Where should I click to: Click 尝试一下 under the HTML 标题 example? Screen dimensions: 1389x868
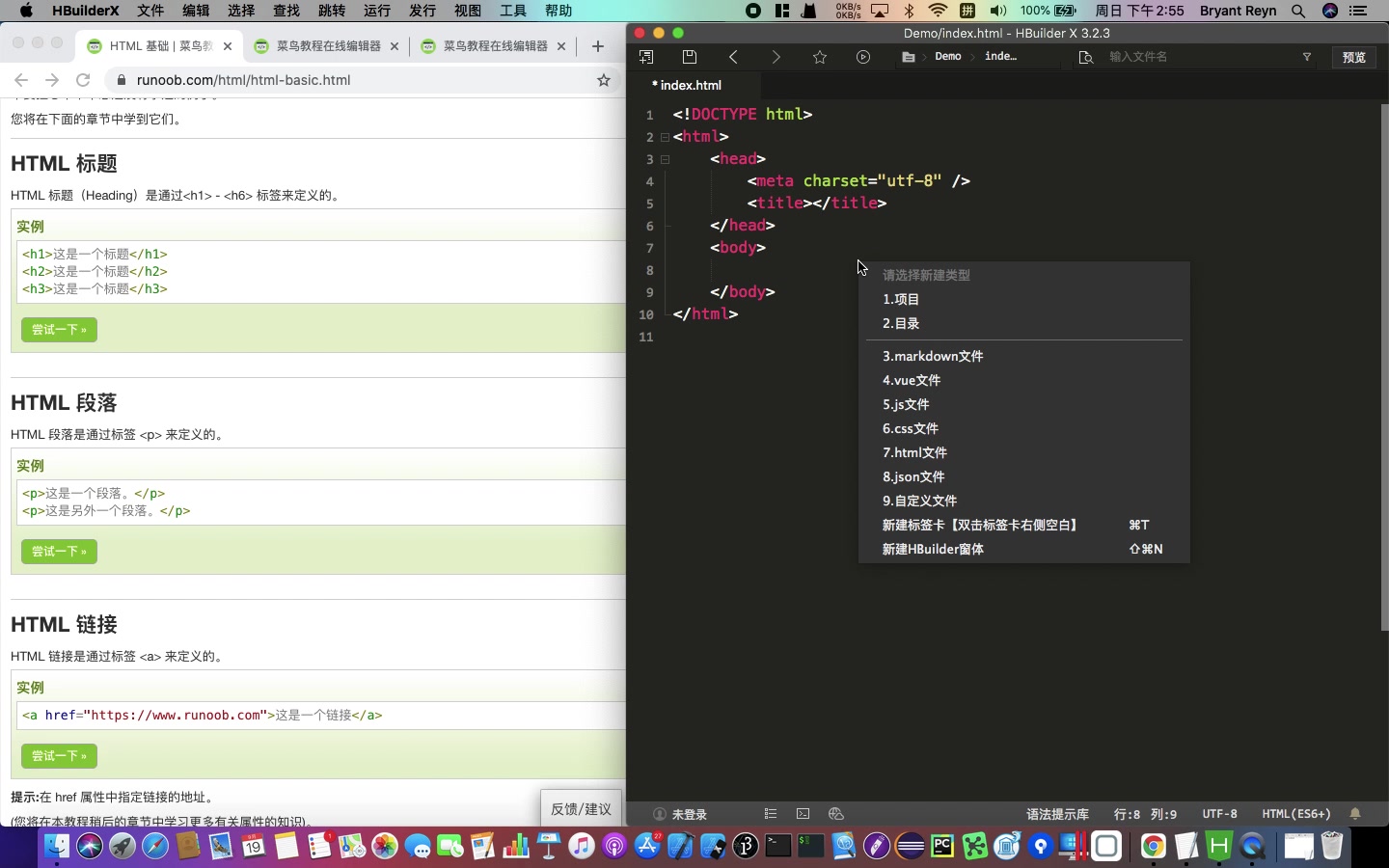point(59,330)
